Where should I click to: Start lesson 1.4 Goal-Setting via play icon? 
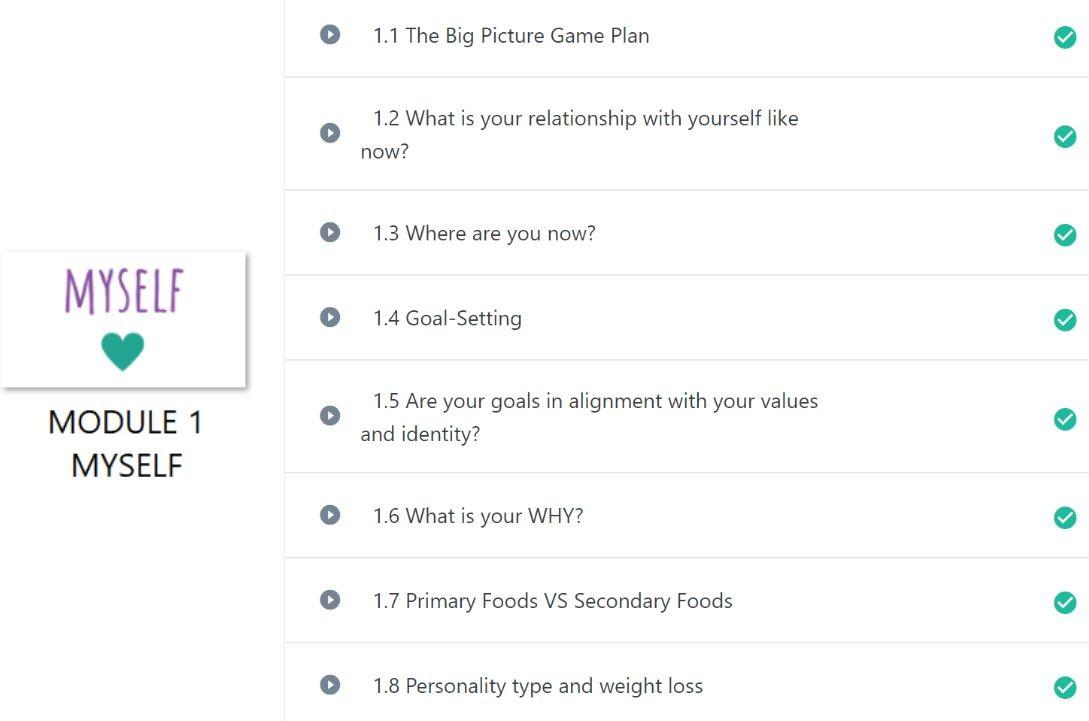[330, 317]
